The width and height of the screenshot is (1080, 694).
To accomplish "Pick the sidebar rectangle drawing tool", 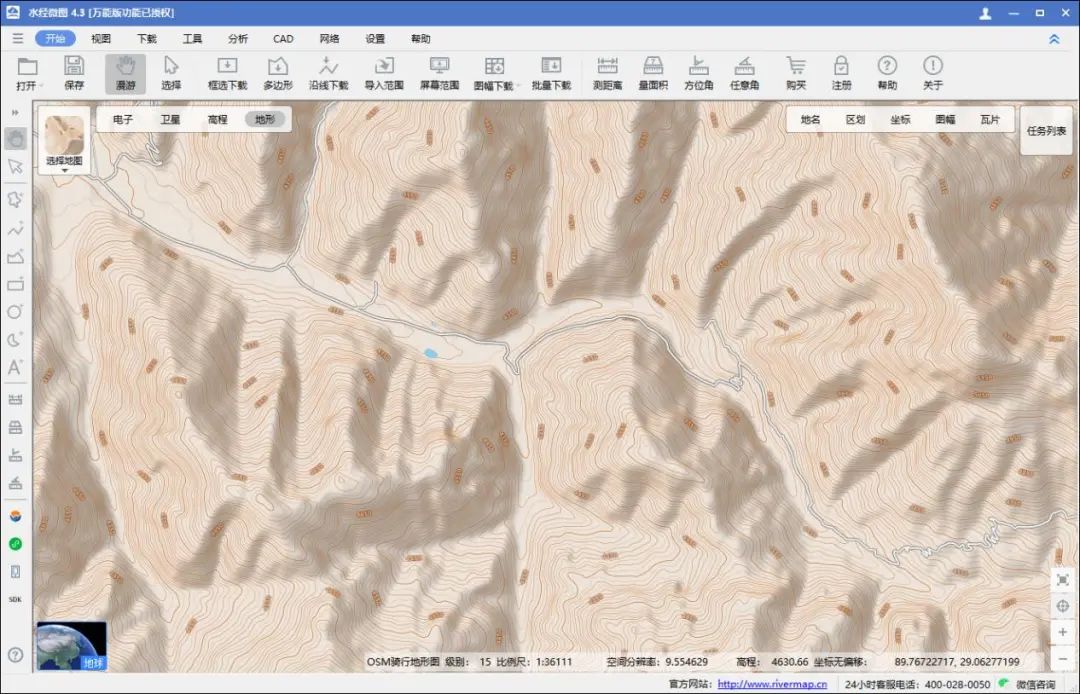I will coord(15,284).
